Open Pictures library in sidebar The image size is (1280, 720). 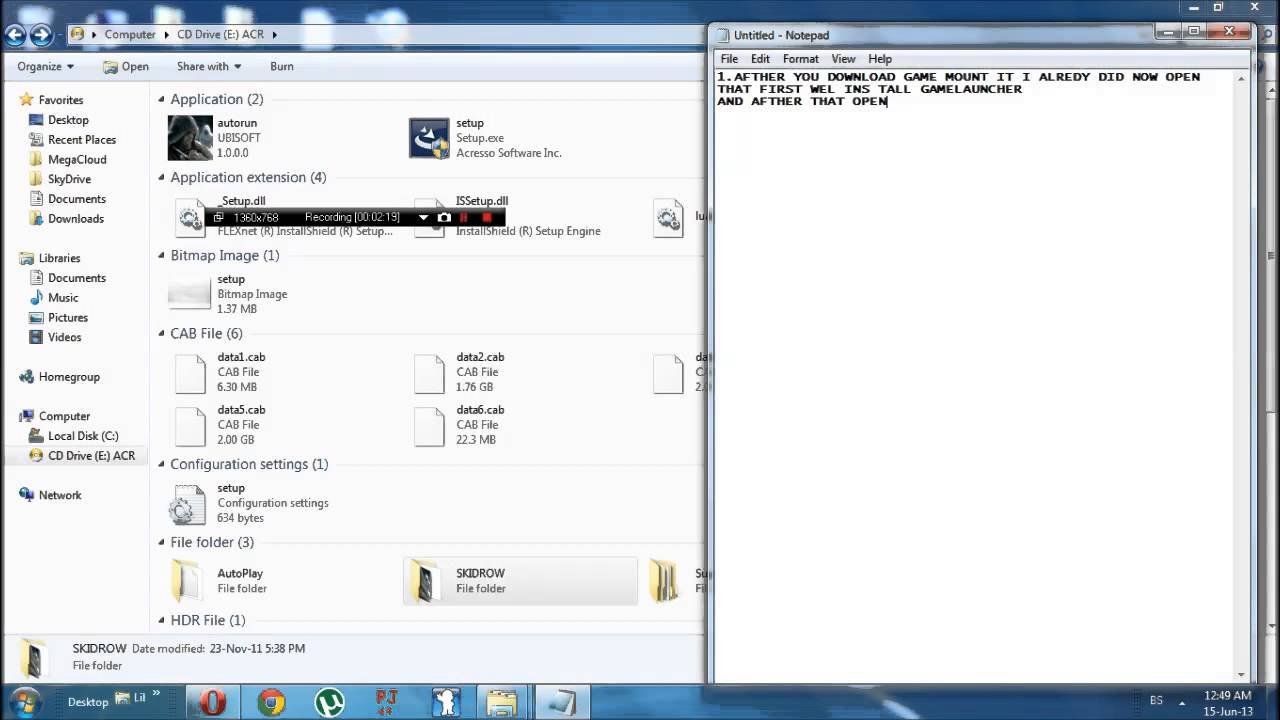click(x=68, y=317)
